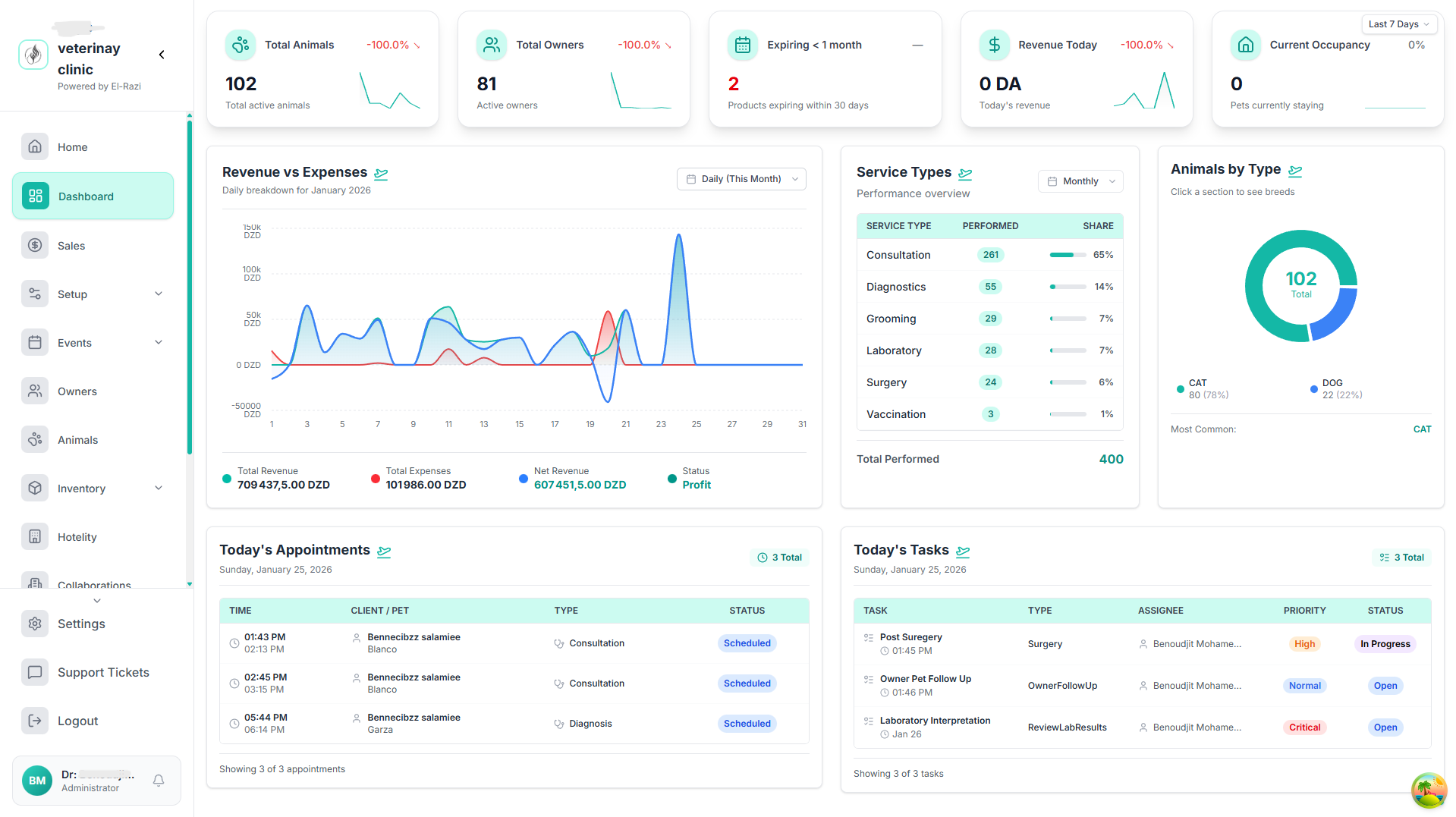Click the sidebar scroll-down arrow
The image size is (1456, 817).
(x=190, y=584)
